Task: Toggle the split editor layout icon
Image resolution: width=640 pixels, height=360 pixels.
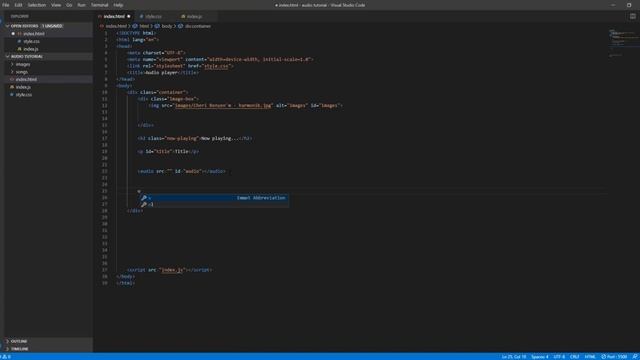Action: point(632,16)
